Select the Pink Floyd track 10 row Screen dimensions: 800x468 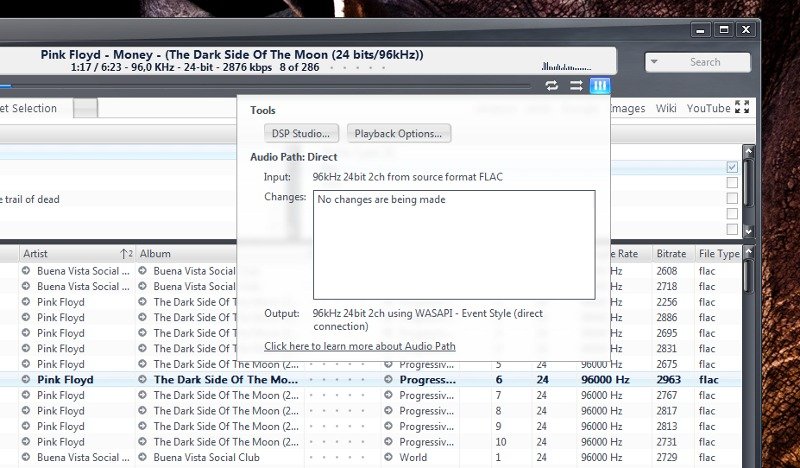point(370,442)
